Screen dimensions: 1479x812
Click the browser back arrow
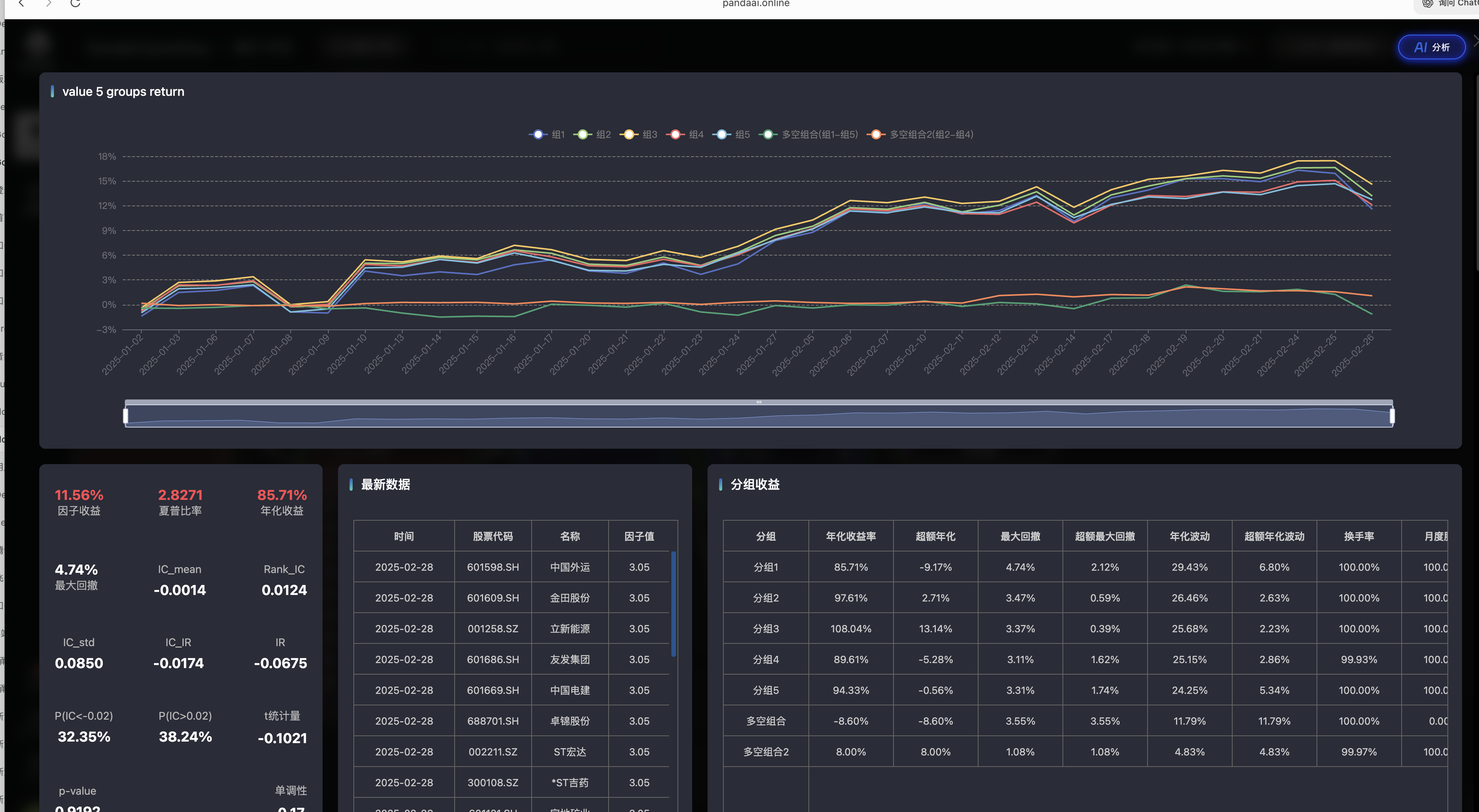pos(21,3)
